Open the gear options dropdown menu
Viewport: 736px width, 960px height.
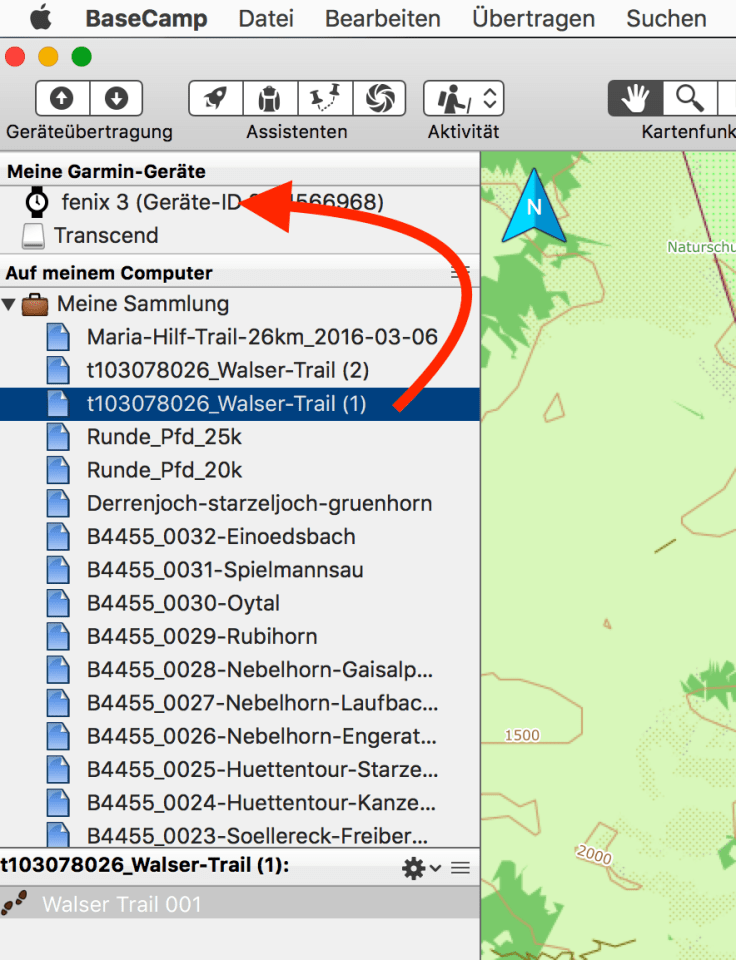tap(420, 868)
